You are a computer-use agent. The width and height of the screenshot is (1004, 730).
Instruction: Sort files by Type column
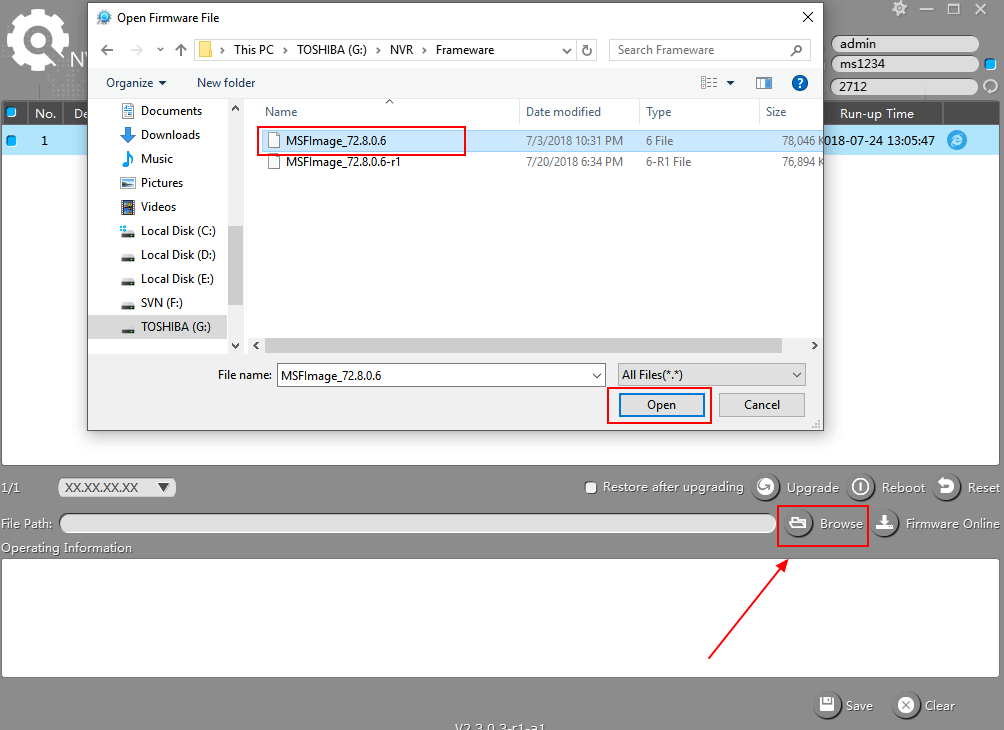point(658,111)
